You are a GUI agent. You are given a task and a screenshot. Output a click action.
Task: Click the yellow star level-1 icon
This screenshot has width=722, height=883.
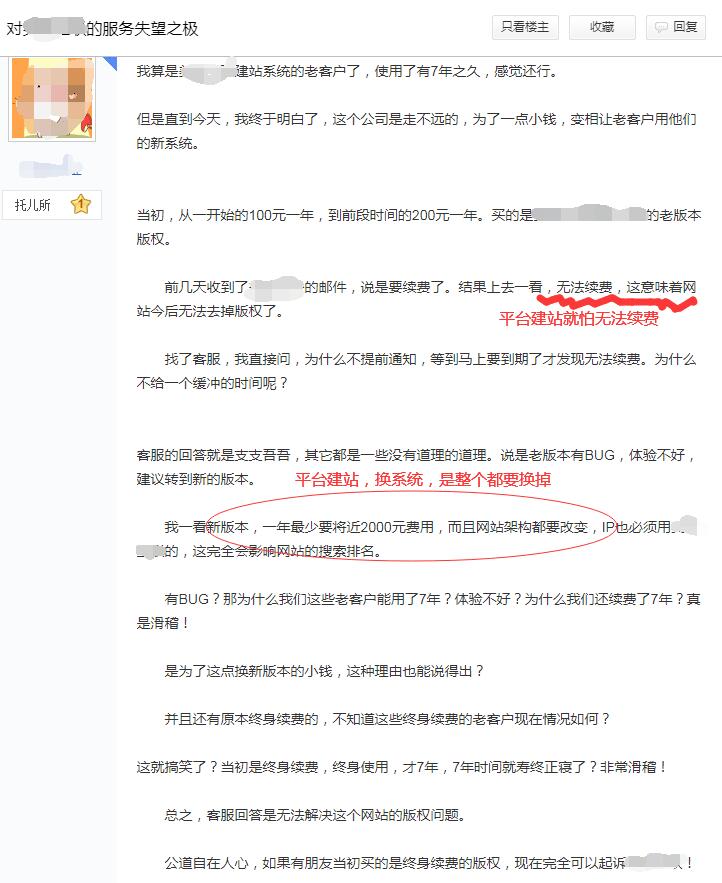(x=81, y=204)
